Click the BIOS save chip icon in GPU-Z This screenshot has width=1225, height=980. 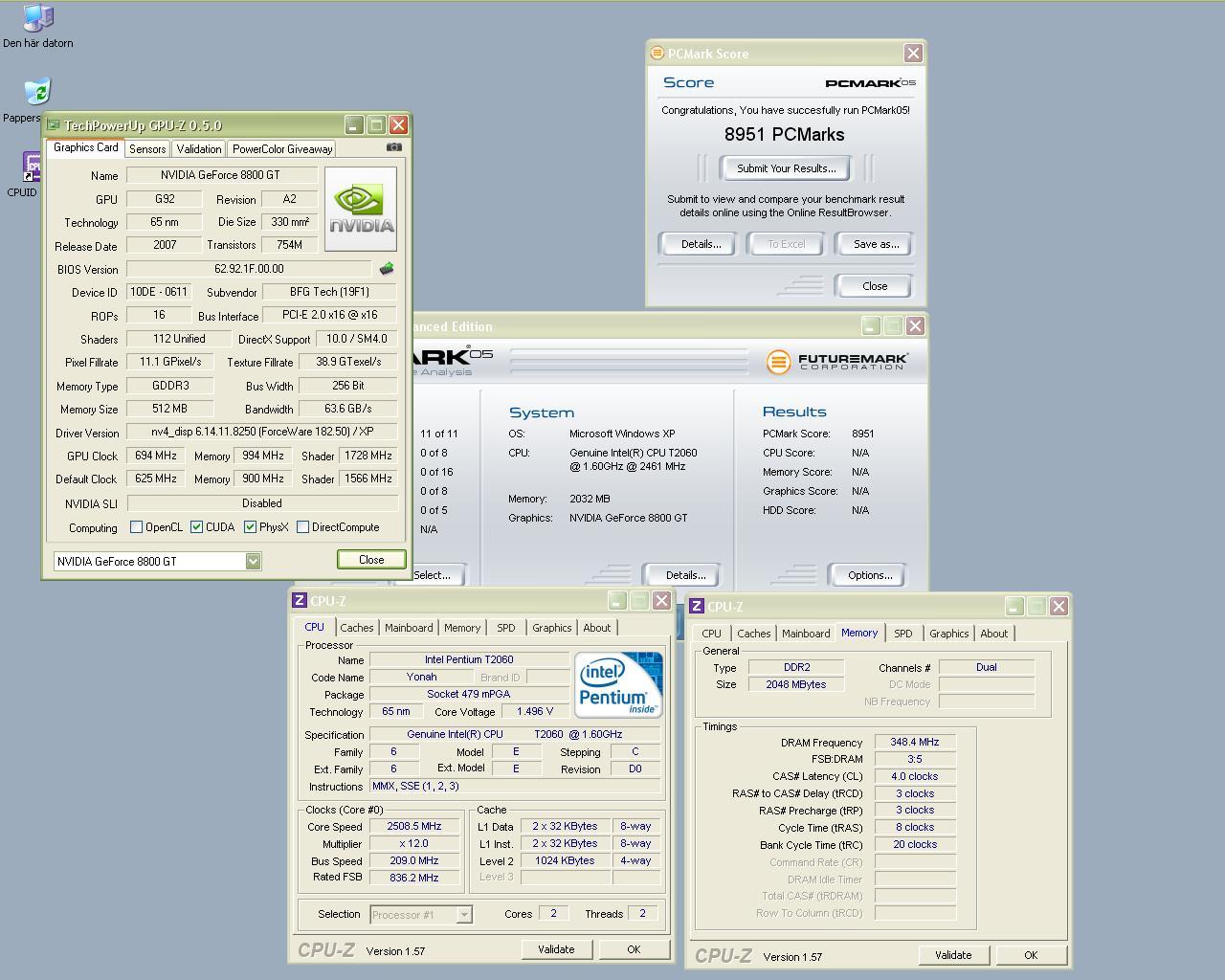click(387, 269)
